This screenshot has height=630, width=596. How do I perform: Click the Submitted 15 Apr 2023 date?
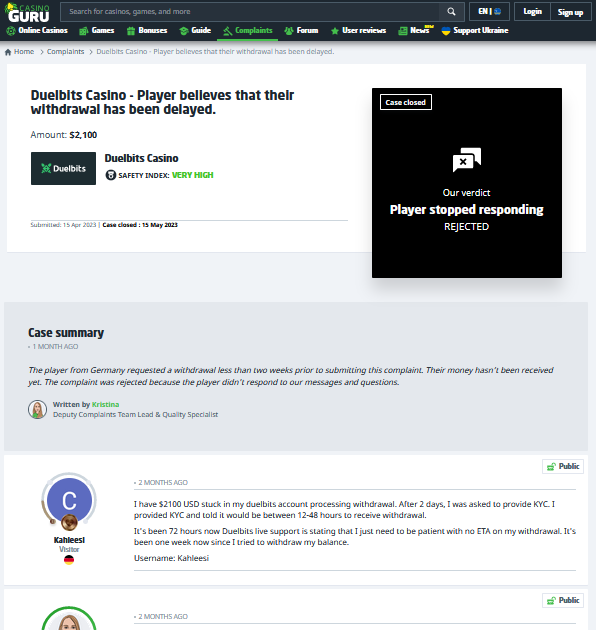point(63,225)
